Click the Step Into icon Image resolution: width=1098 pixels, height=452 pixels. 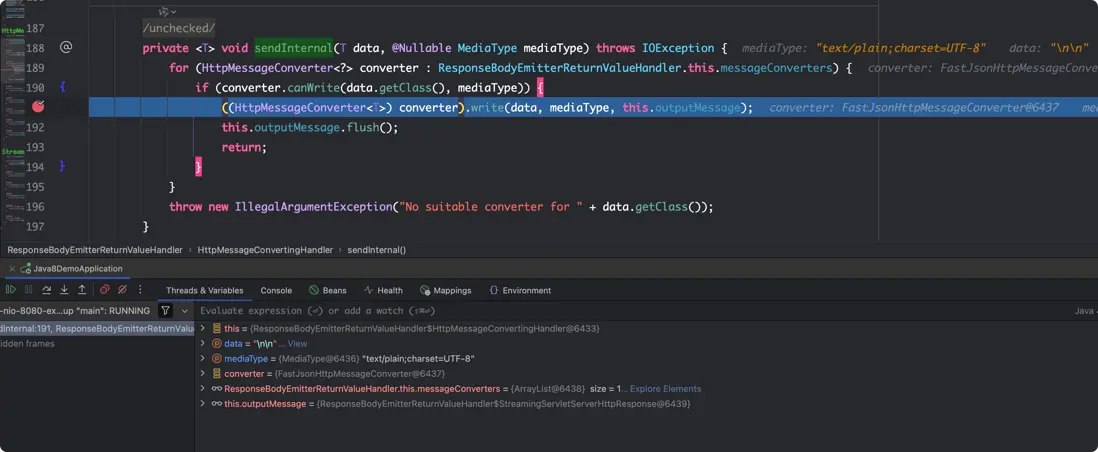tap(64, 289)
